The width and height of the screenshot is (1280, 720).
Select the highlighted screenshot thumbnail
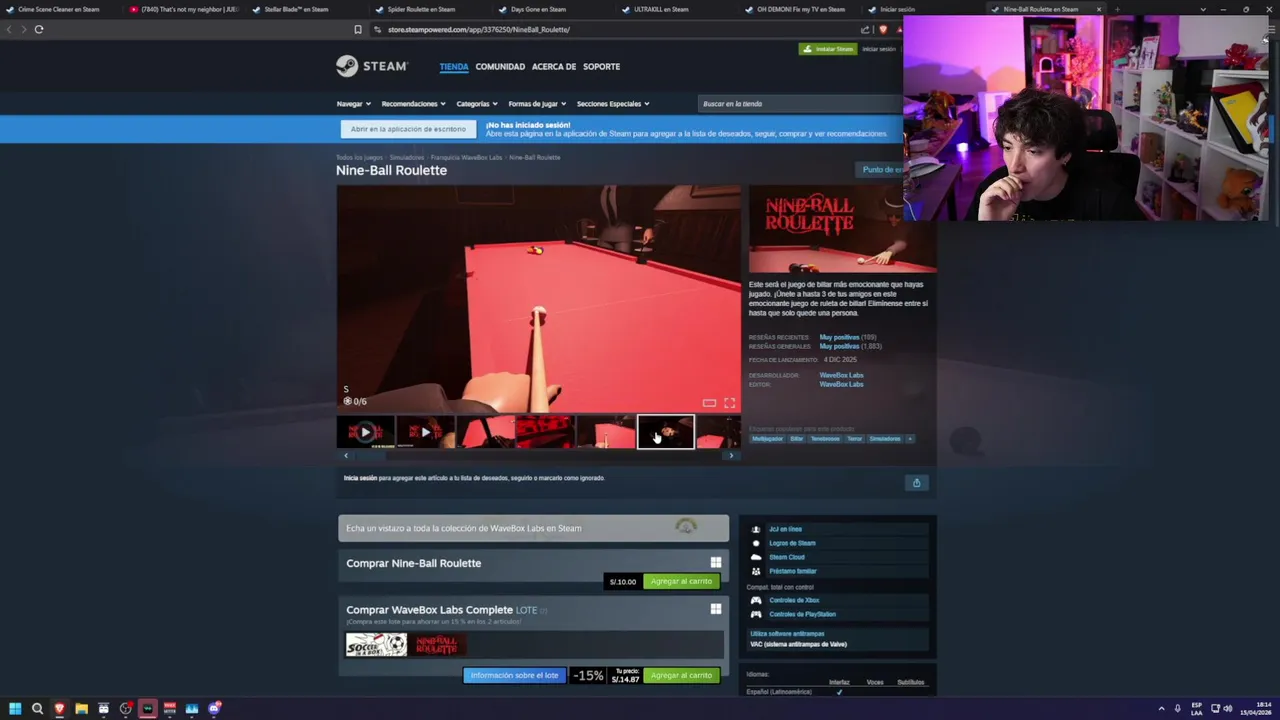click(665, 432)
